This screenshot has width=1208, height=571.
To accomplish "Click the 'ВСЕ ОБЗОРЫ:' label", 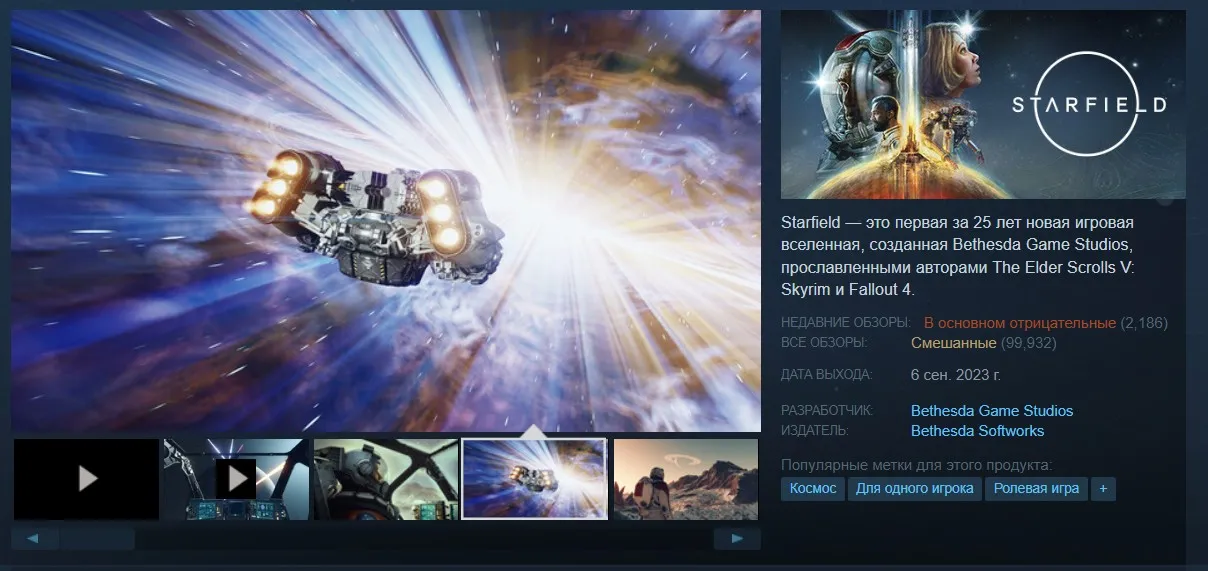I will click(824, 343).
